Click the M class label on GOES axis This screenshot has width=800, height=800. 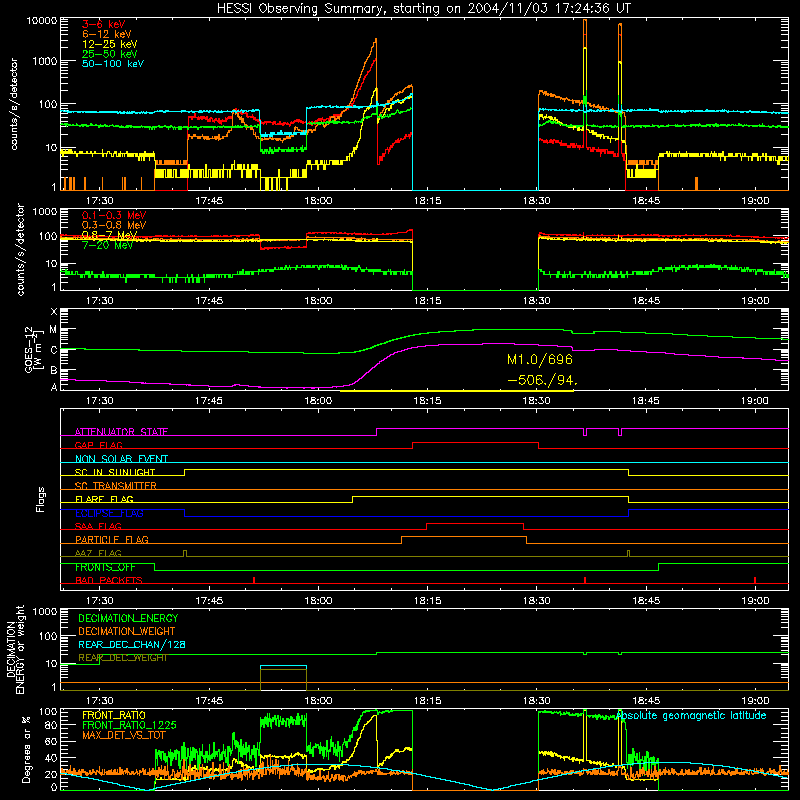(53, 330)
